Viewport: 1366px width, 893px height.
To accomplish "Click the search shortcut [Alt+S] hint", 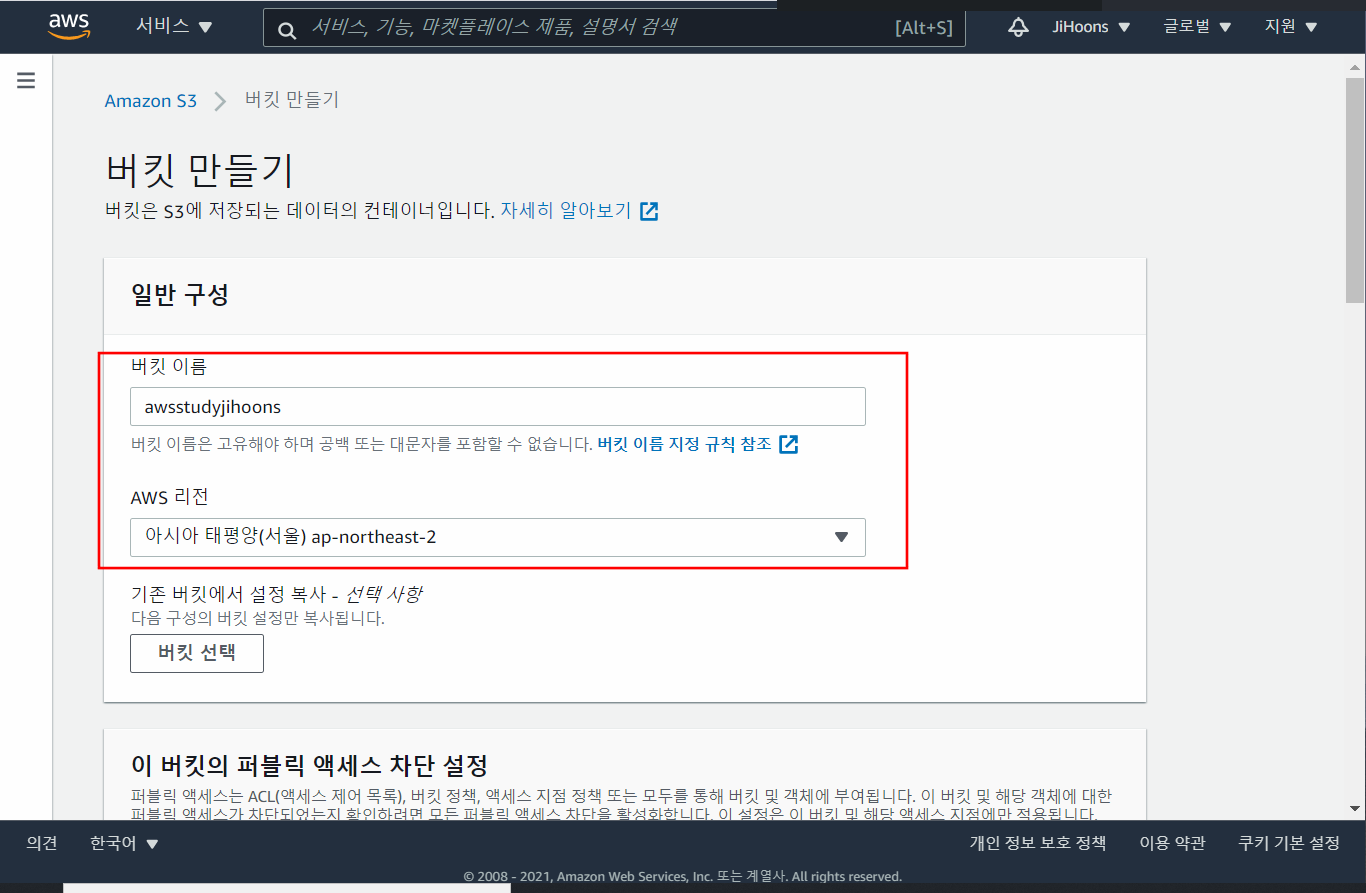I will coord(923,28).
